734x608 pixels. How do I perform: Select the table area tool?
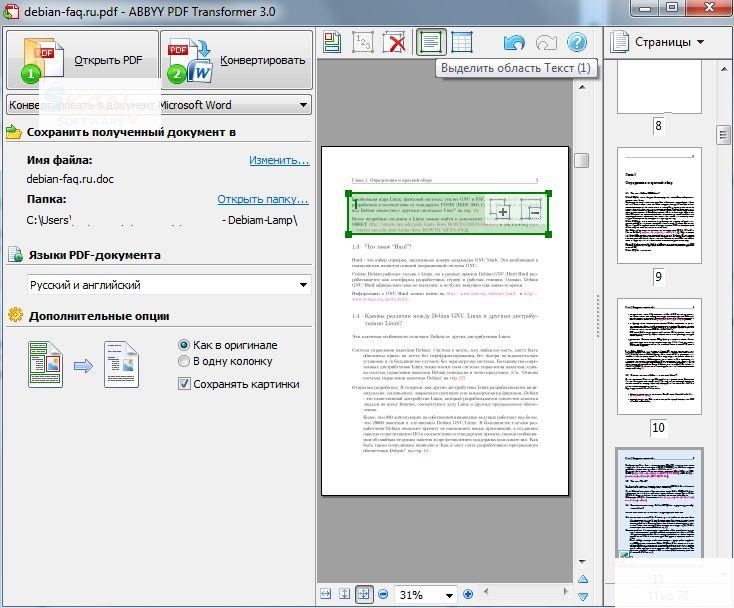462,43
